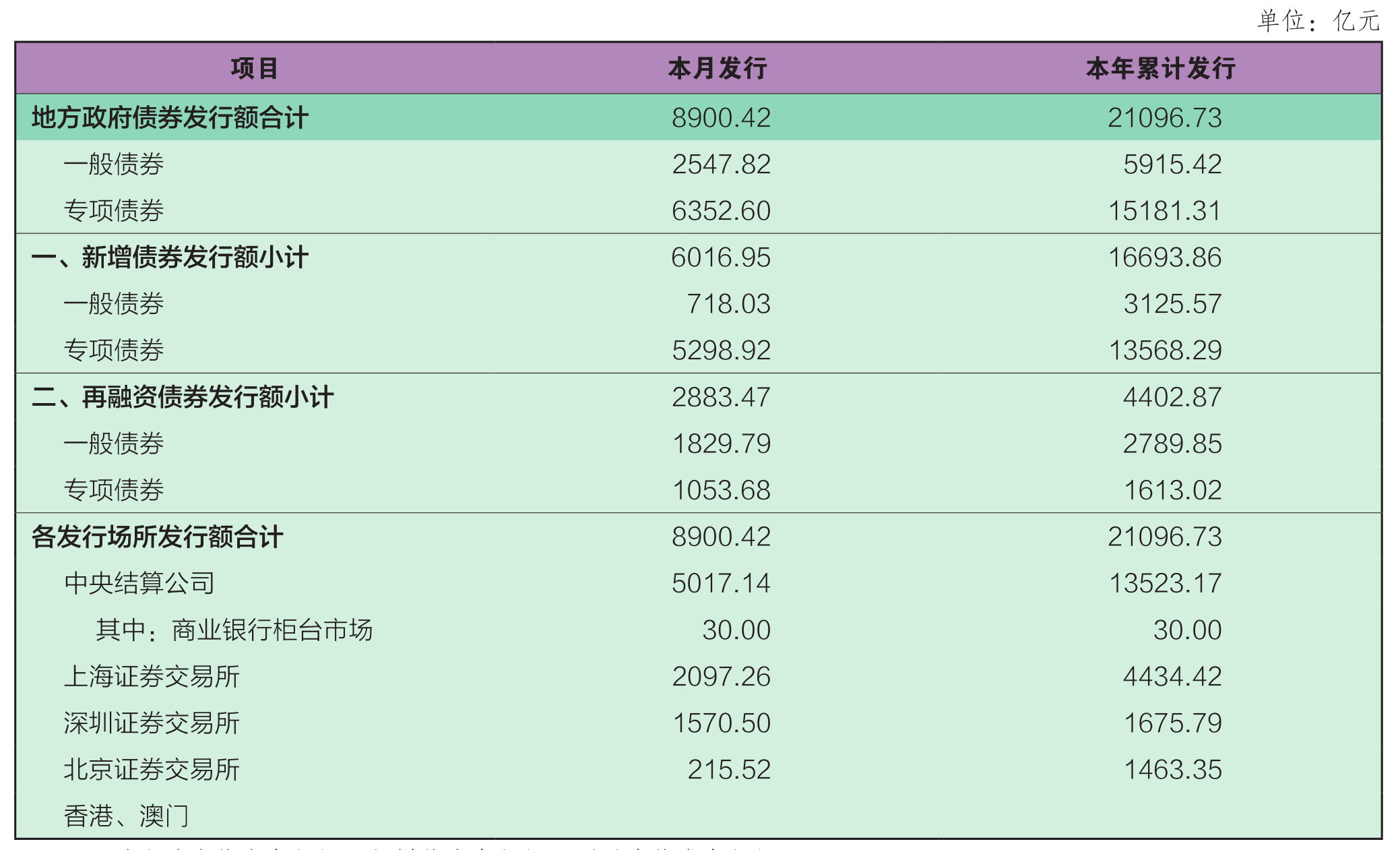Select the 北京证券交易所 row label
Screen dimensions: 1400x850
152,769
